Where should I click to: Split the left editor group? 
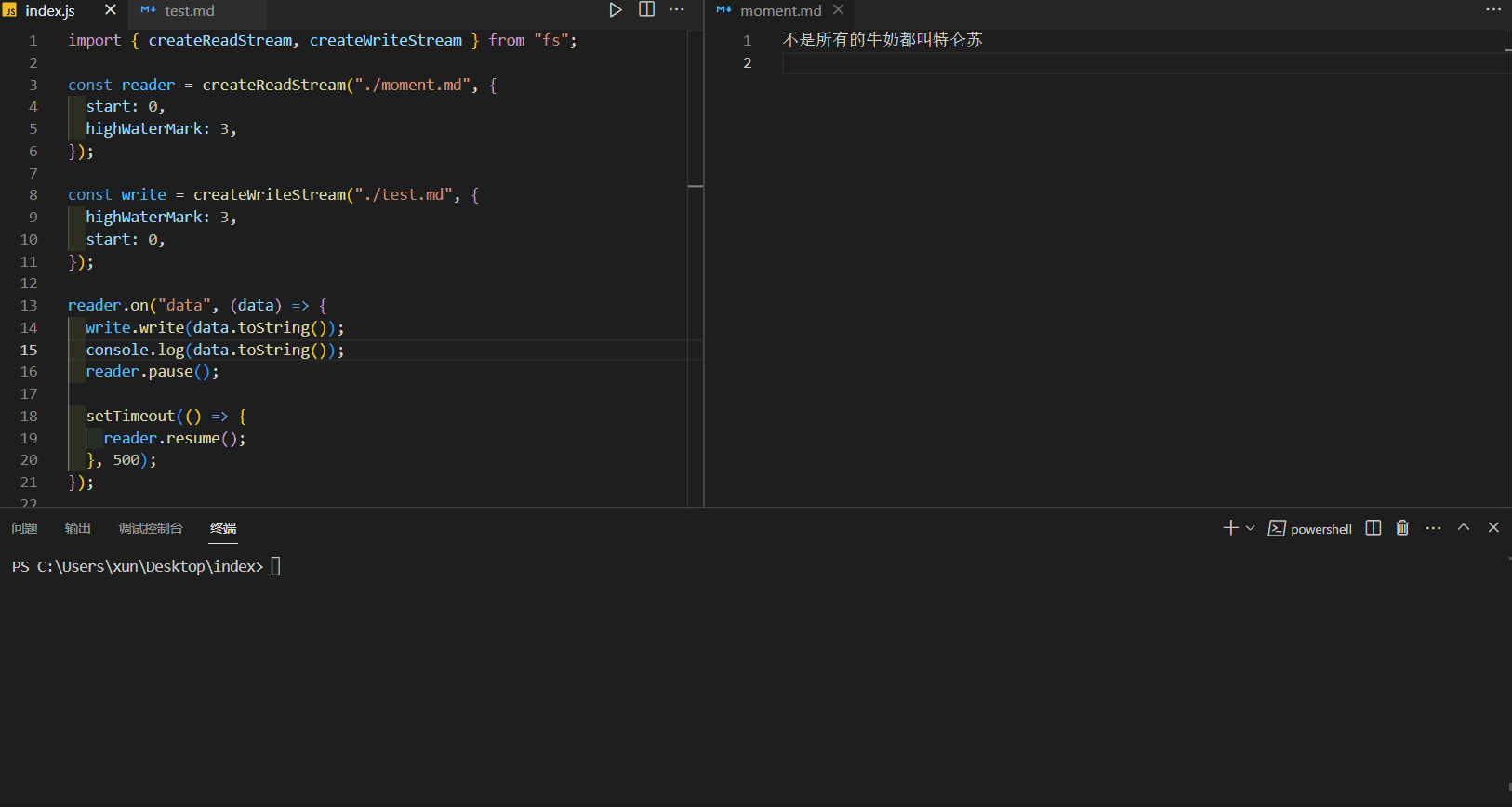tap(646, 10)
